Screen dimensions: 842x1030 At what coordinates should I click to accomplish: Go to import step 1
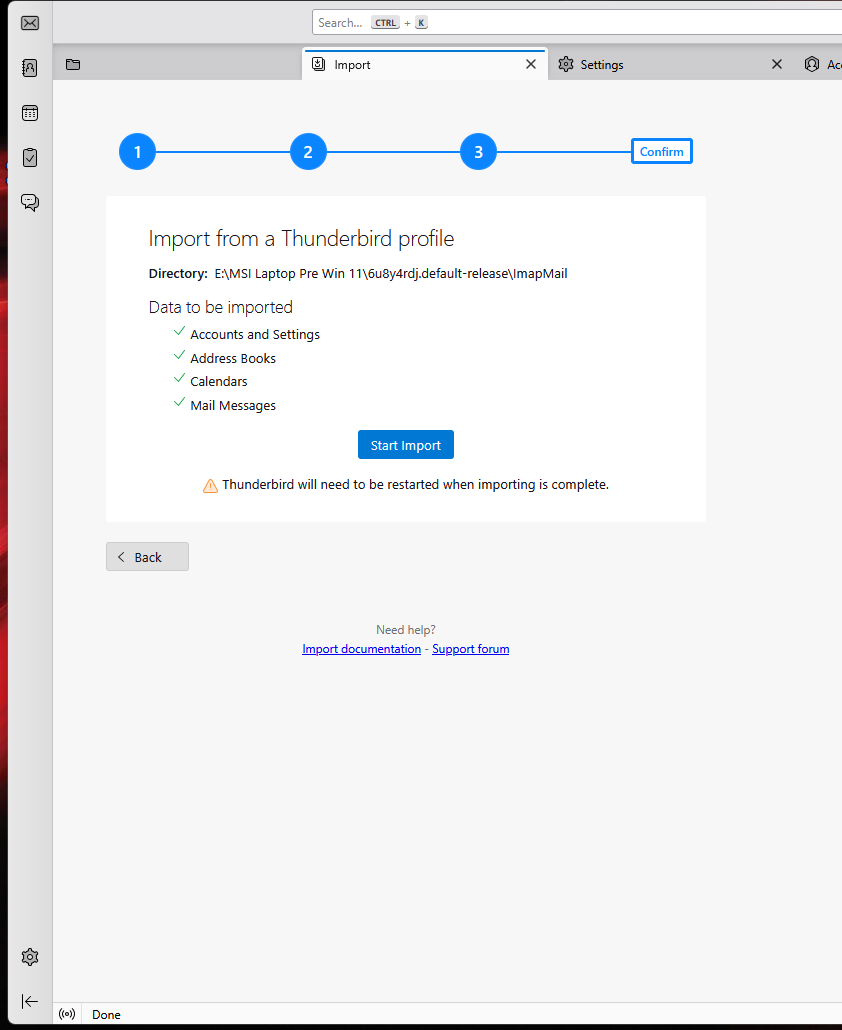pyautogui.click(x=137, y=152)
